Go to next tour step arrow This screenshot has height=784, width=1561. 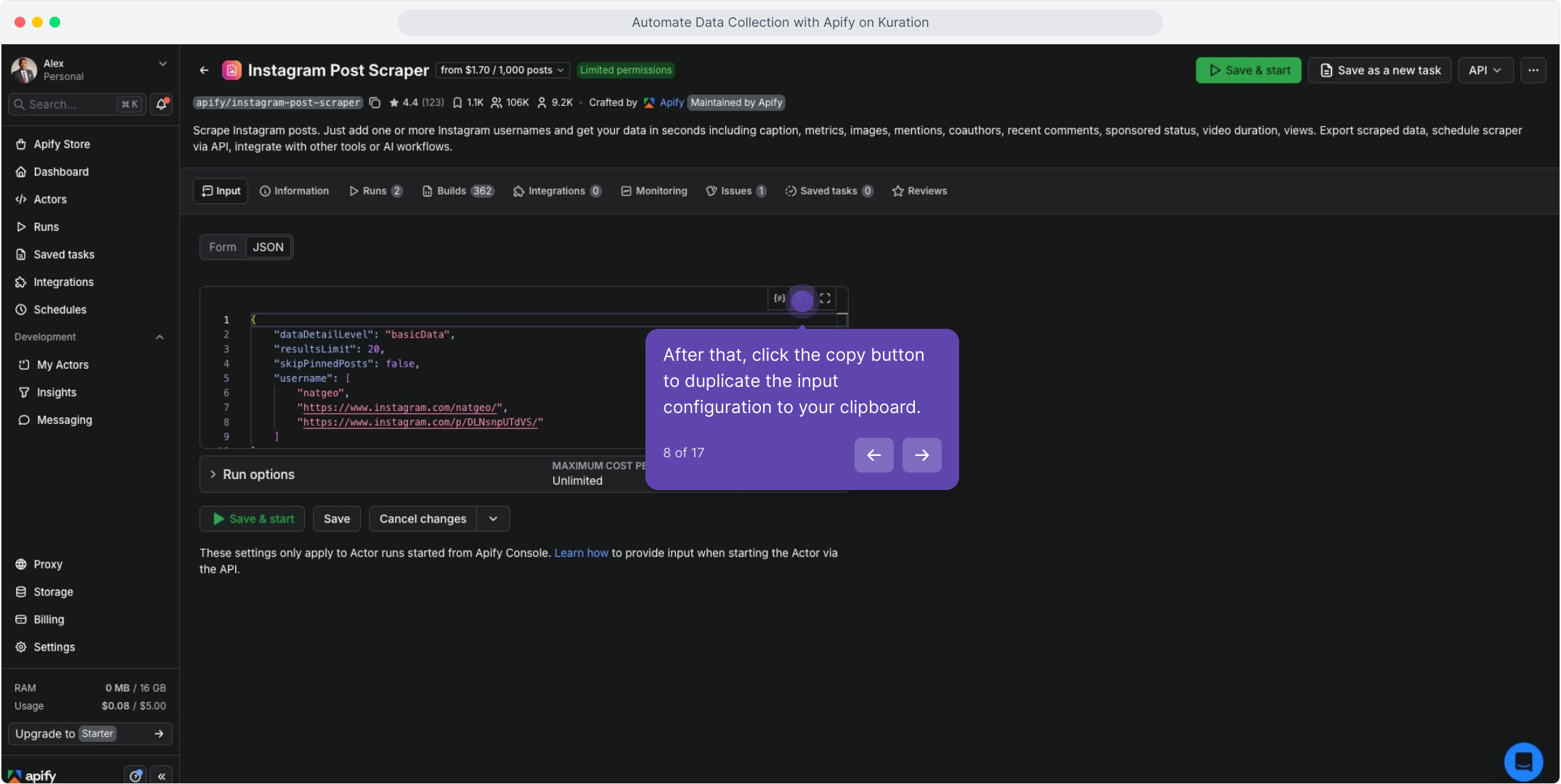pyautogui.click(x=921, y=455)
